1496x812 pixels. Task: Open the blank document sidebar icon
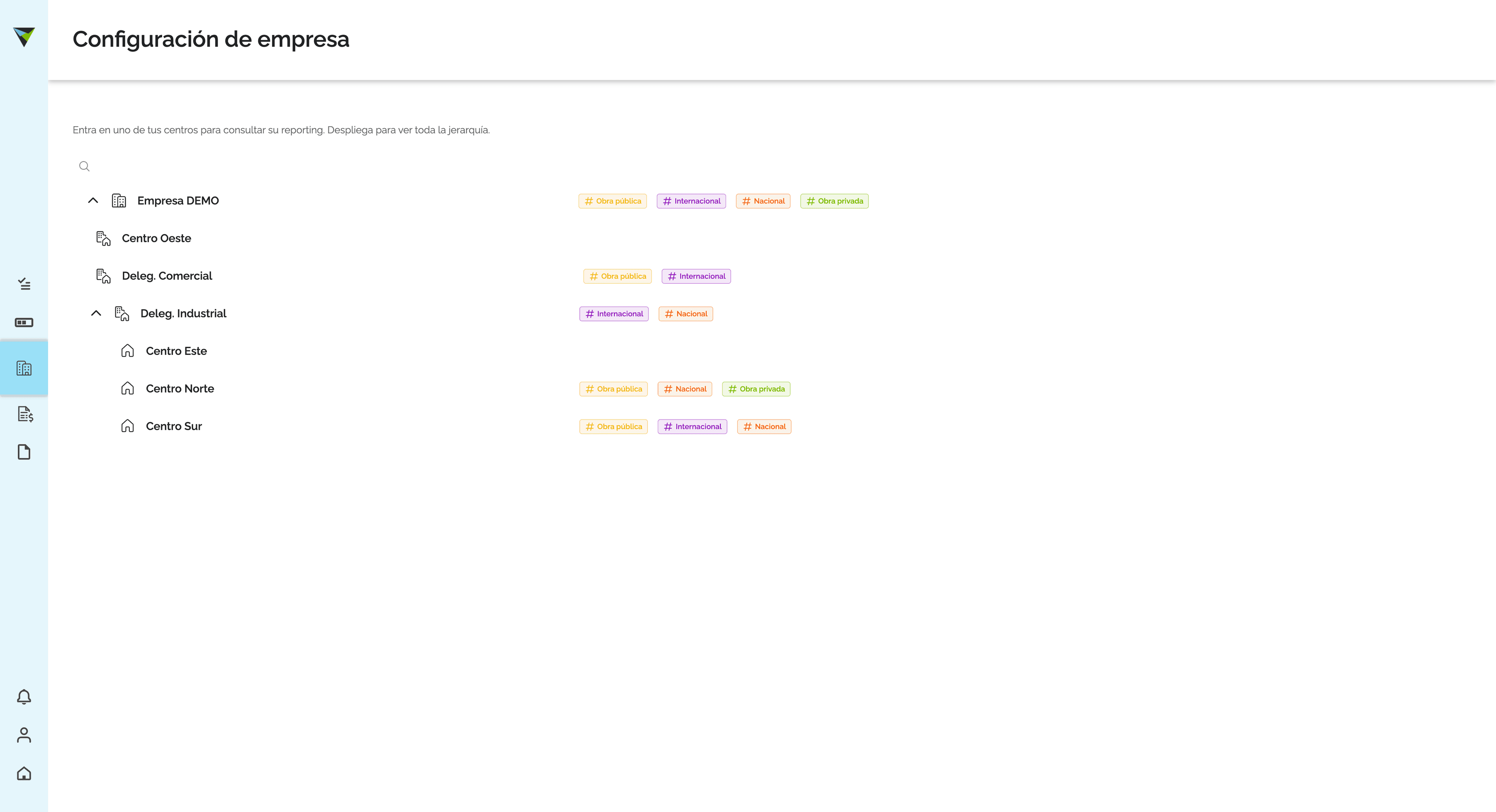coord(24,451)
